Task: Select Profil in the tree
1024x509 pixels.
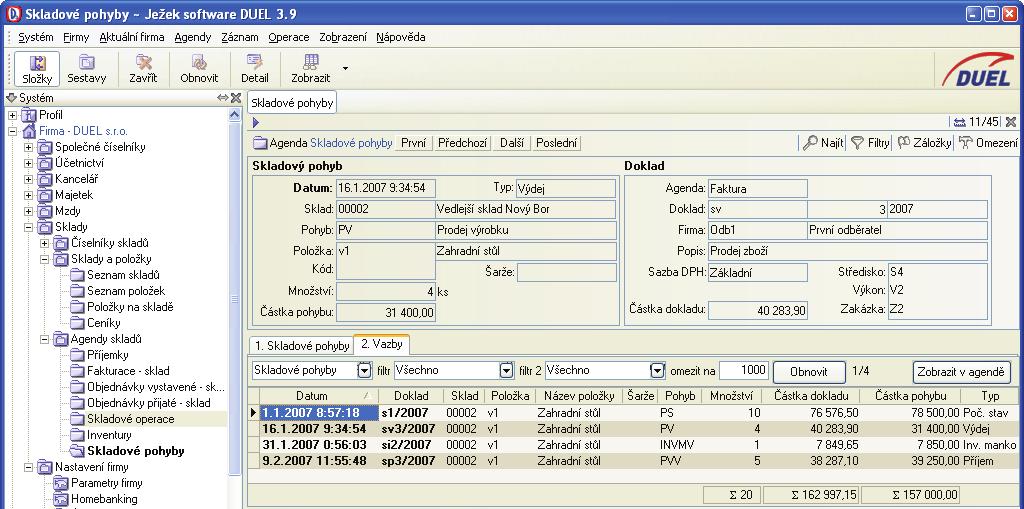Action: [50, 115]
